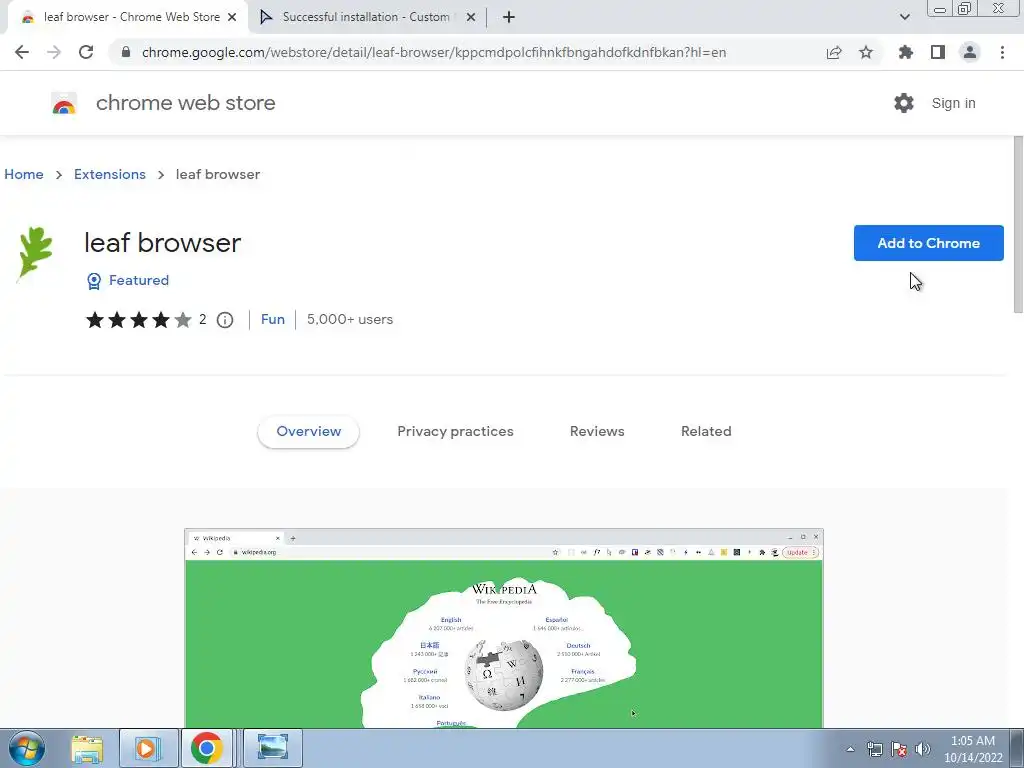Click the share page icon in address bar
This screenshot has width=1024, height=768.
(x=834, y=52)
